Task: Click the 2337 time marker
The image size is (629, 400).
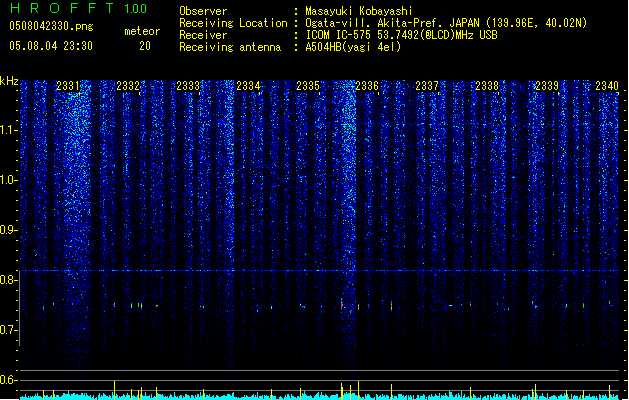Action: [x=427, y=86]
